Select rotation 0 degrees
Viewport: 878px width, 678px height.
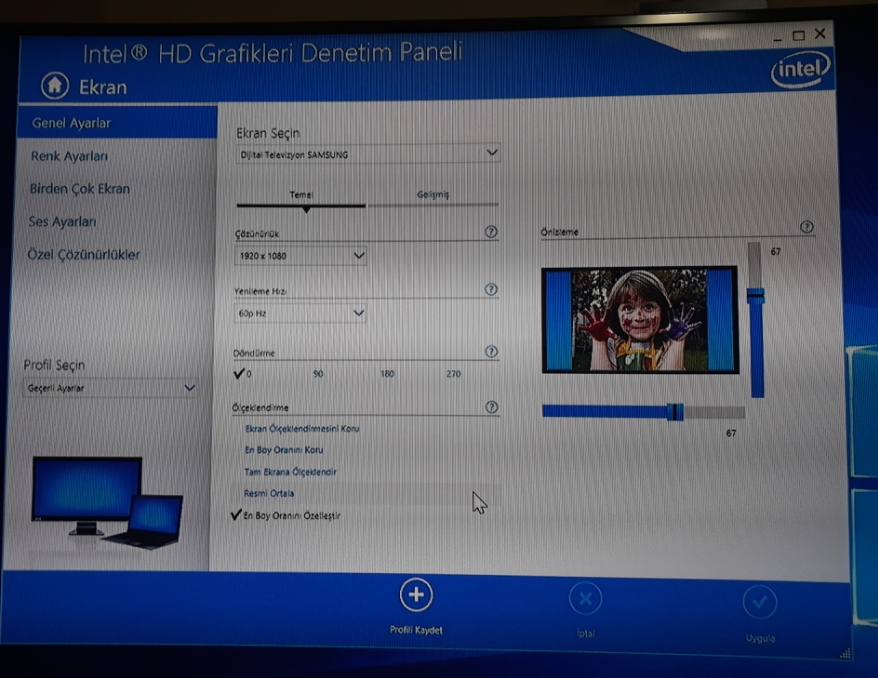point(243,373)
